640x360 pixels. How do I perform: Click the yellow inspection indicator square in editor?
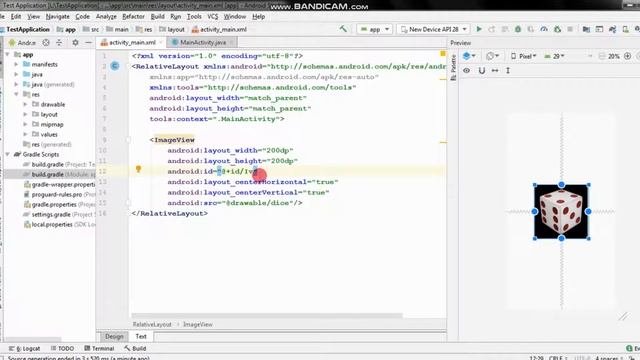[443, 53]
